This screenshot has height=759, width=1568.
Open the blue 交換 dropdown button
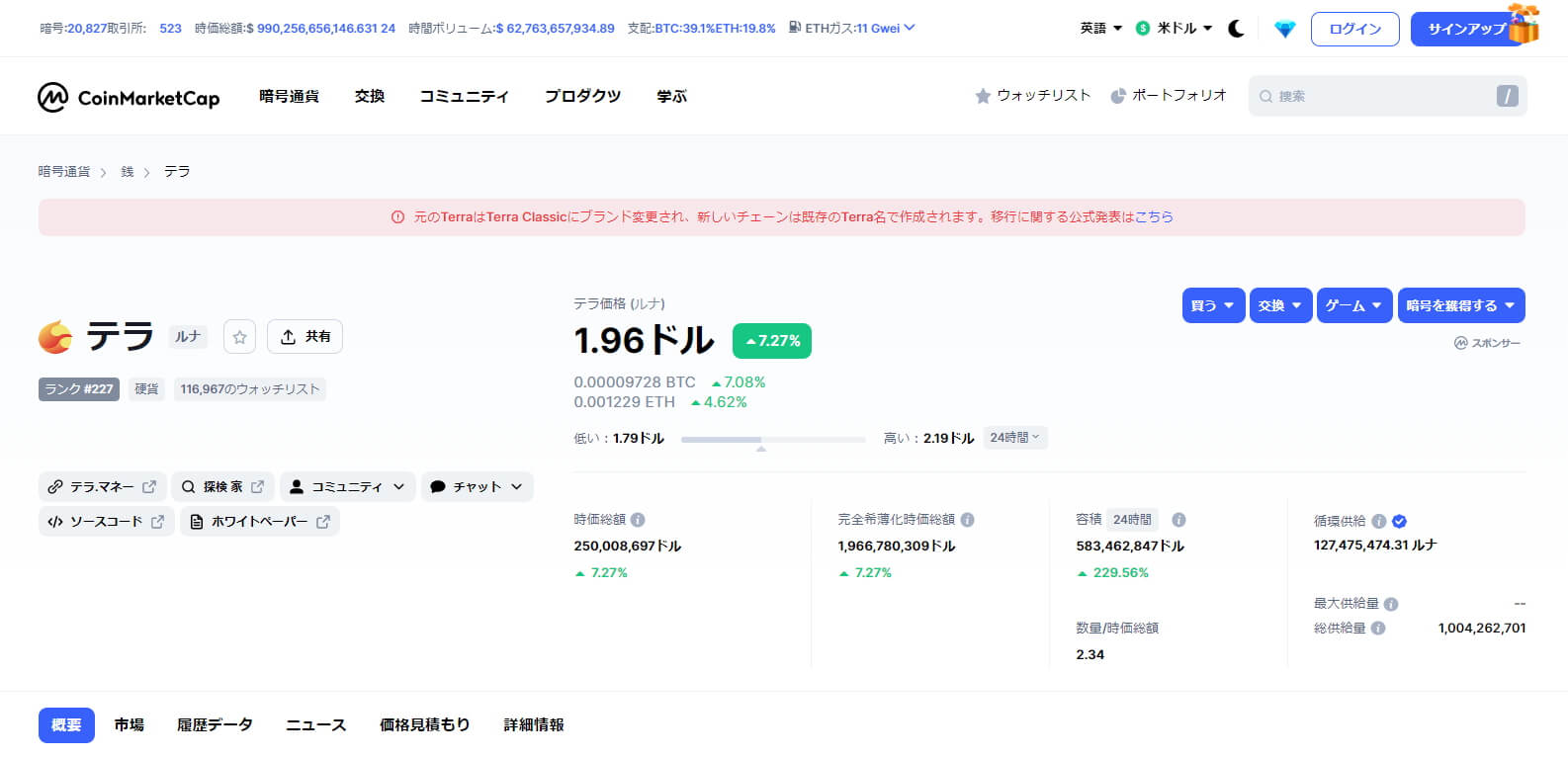click(x=1280, y=305)
